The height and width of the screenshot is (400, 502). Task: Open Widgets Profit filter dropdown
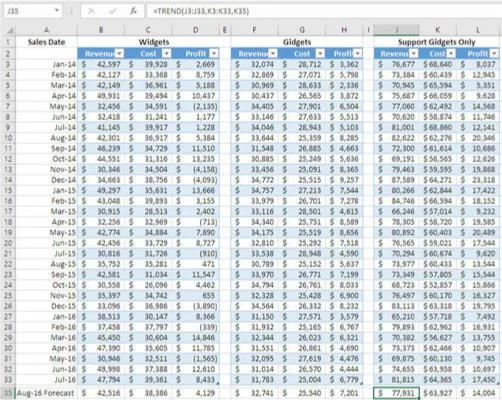click(x=214, y=53)
